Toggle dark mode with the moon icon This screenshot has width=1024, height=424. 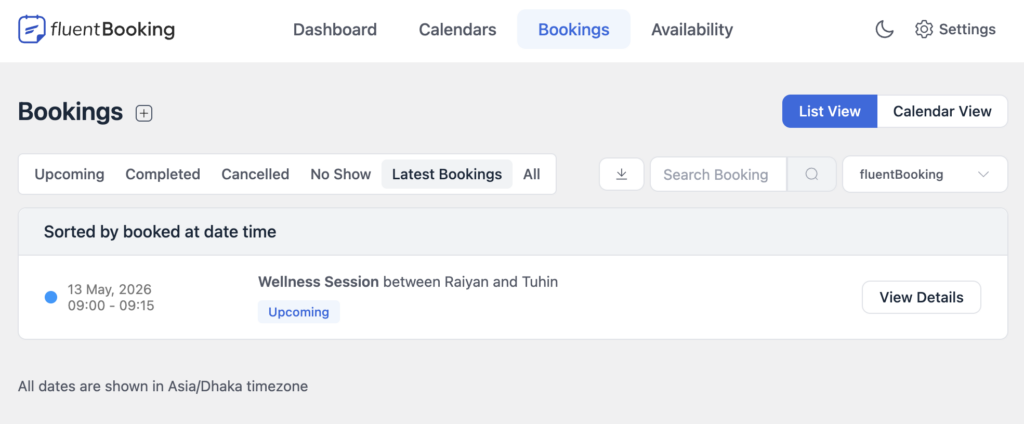(884, 29)
